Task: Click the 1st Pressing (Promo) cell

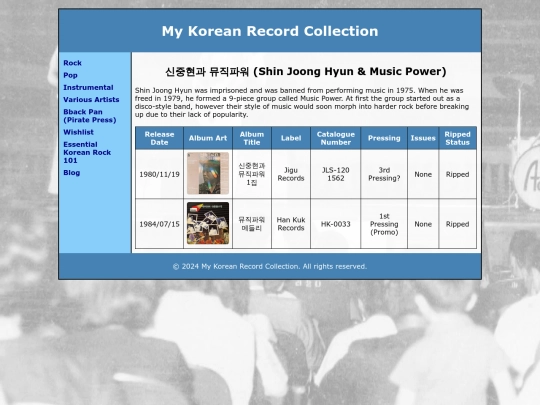Action: [x=384, y=224]
